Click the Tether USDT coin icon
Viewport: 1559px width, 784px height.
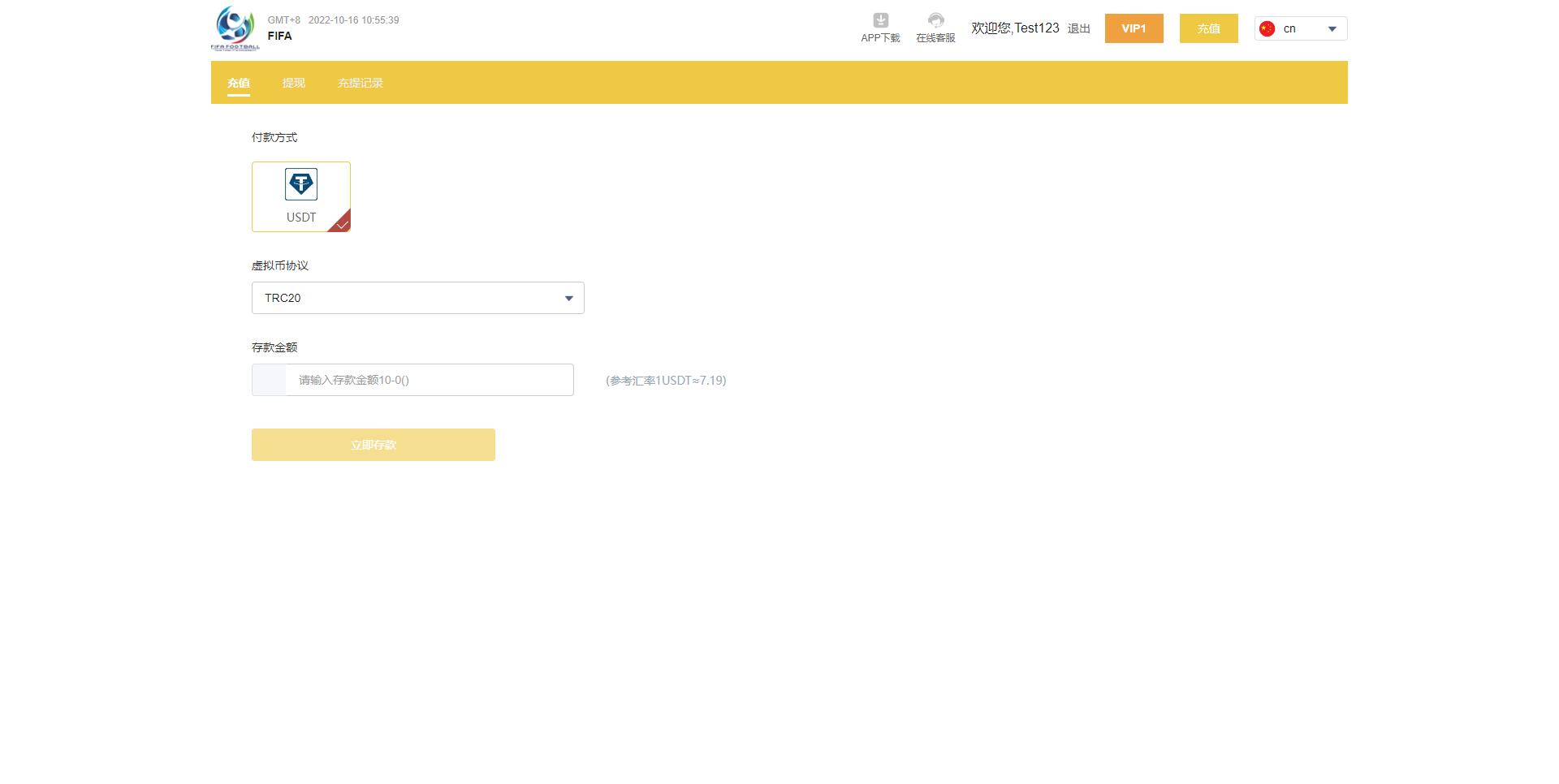(301, 184)
